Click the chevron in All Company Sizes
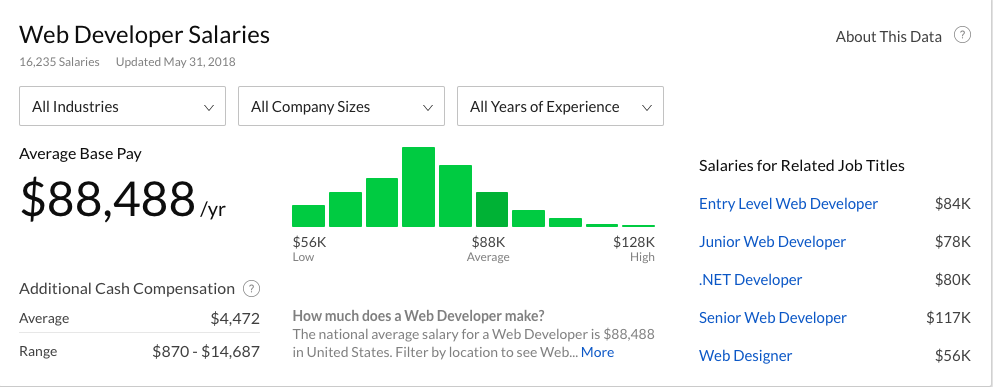993x387 pixels. (427, 108)
